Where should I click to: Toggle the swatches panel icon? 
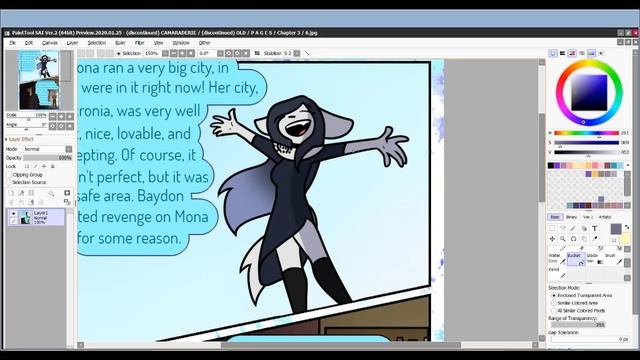point(591,53)
